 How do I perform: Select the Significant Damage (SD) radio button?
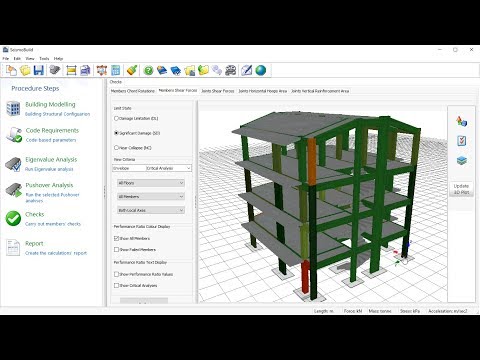pyautogui.click(x=116, y=133)
